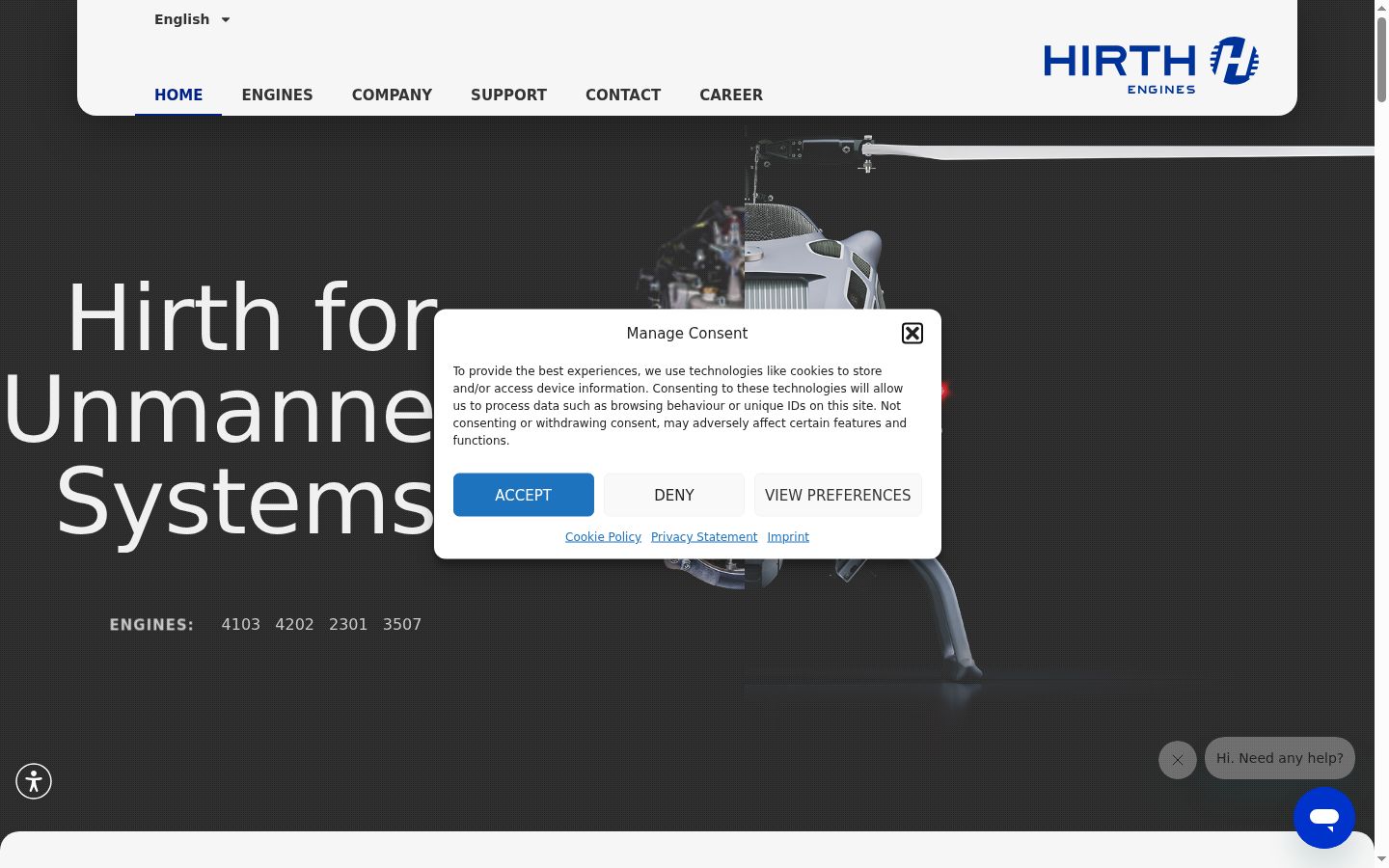Click the scrollbar down arrow
The width and height of the screenshot is (1389, 868).
coord(1381,859)
